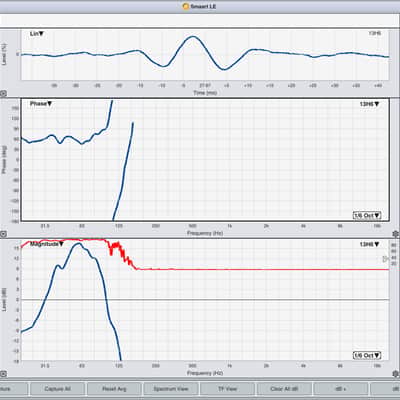400x400 pixels.
Task: Click the Smaart LE title icon
Action: pyautogui.click(x=186, y=6)
